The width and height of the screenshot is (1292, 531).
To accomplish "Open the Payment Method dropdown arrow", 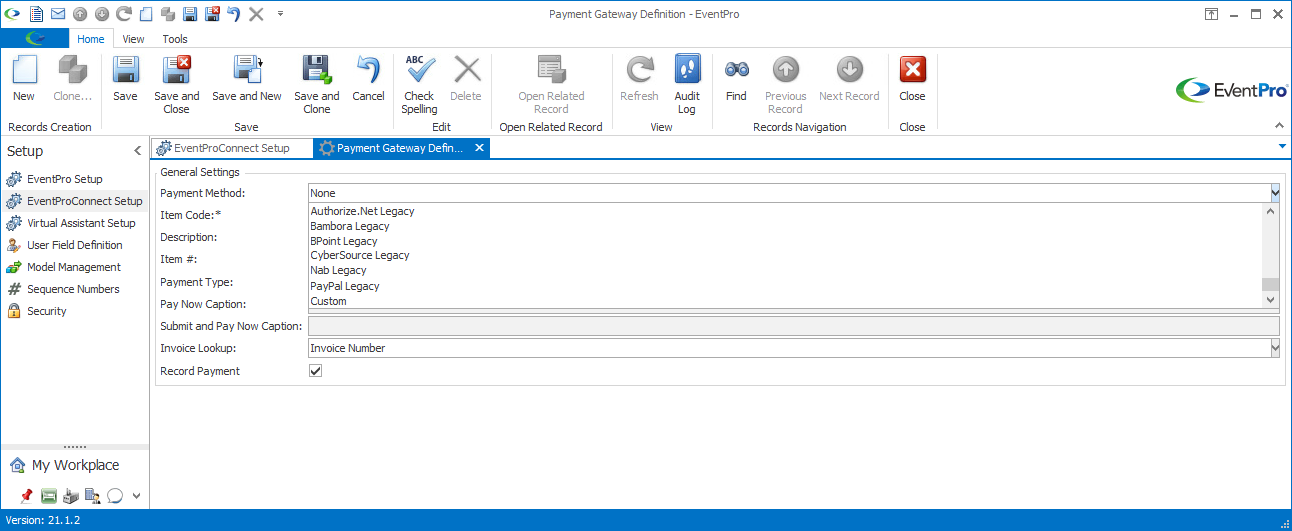I will (1275, 193).
